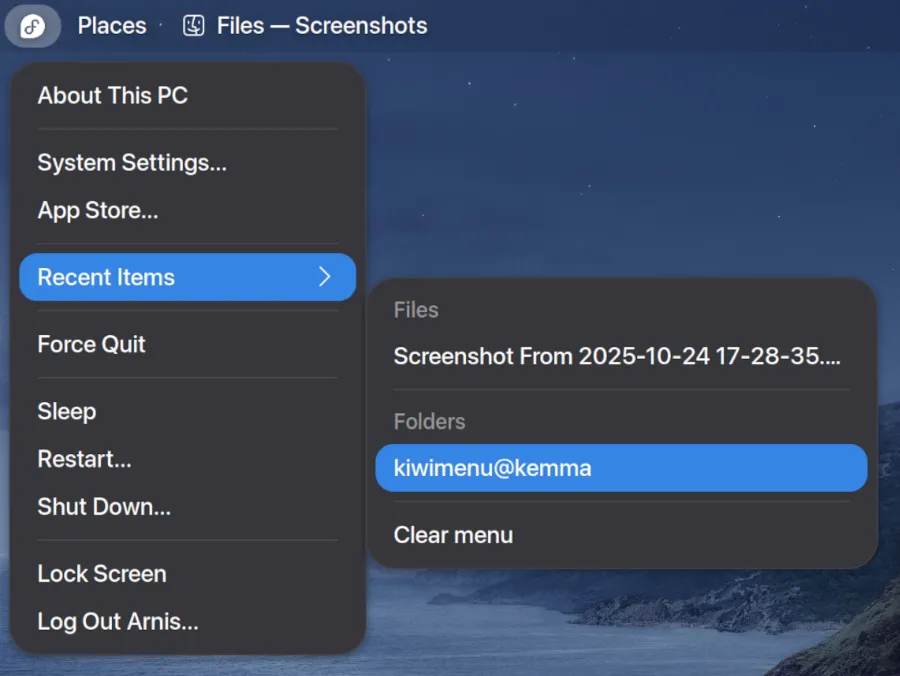Open the Force Quit option
Viewport: 900px width, 676px height.
click(x=91, y=344)
